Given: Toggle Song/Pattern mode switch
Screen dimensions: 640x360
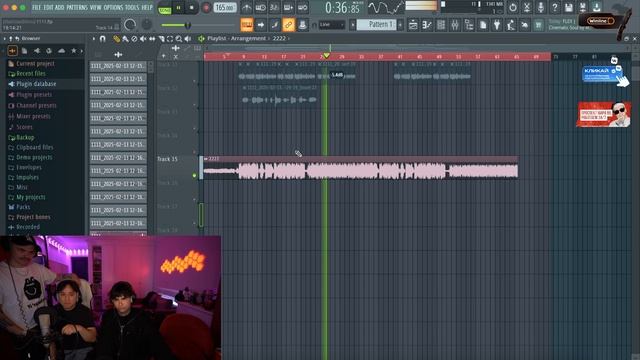Looking at the screenshot, I should coord(165,8).
